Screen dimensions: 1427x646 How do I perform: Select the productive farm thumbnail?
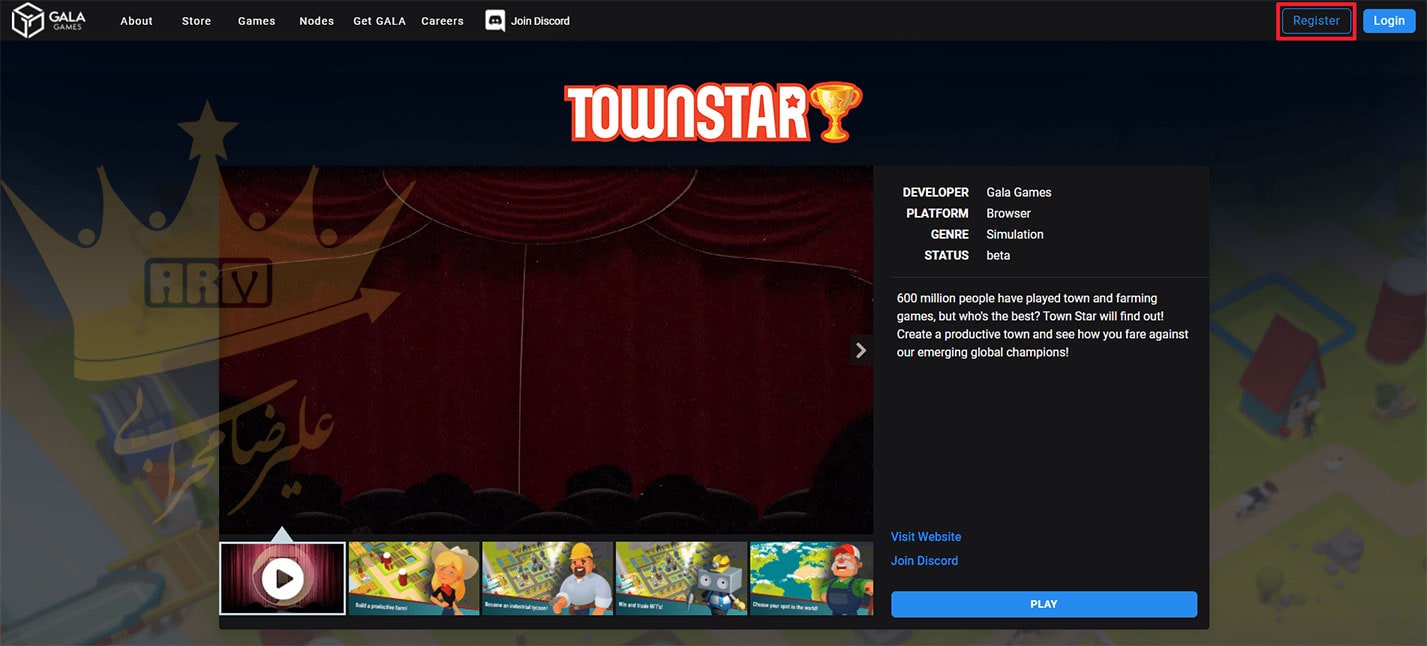pyautogui.click(x=414, y=578)
